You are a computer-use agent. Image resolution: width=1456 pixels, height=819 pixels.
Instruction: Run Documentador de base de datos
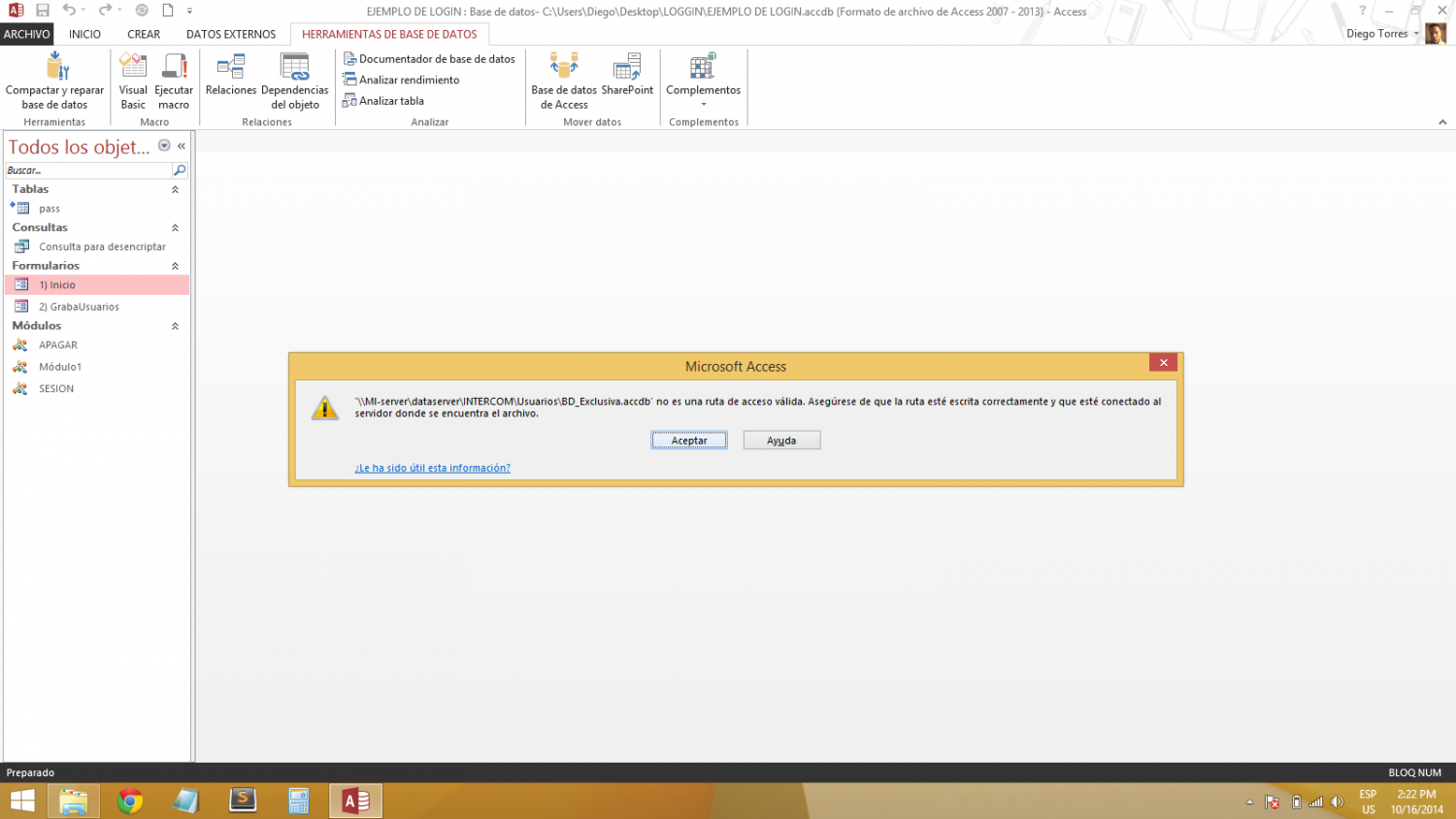(429, 59)
